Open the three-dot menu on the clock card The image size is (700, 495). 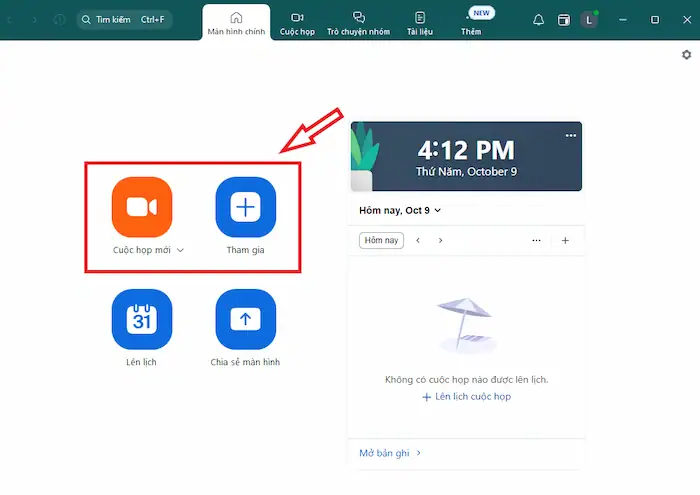(571, 135)
